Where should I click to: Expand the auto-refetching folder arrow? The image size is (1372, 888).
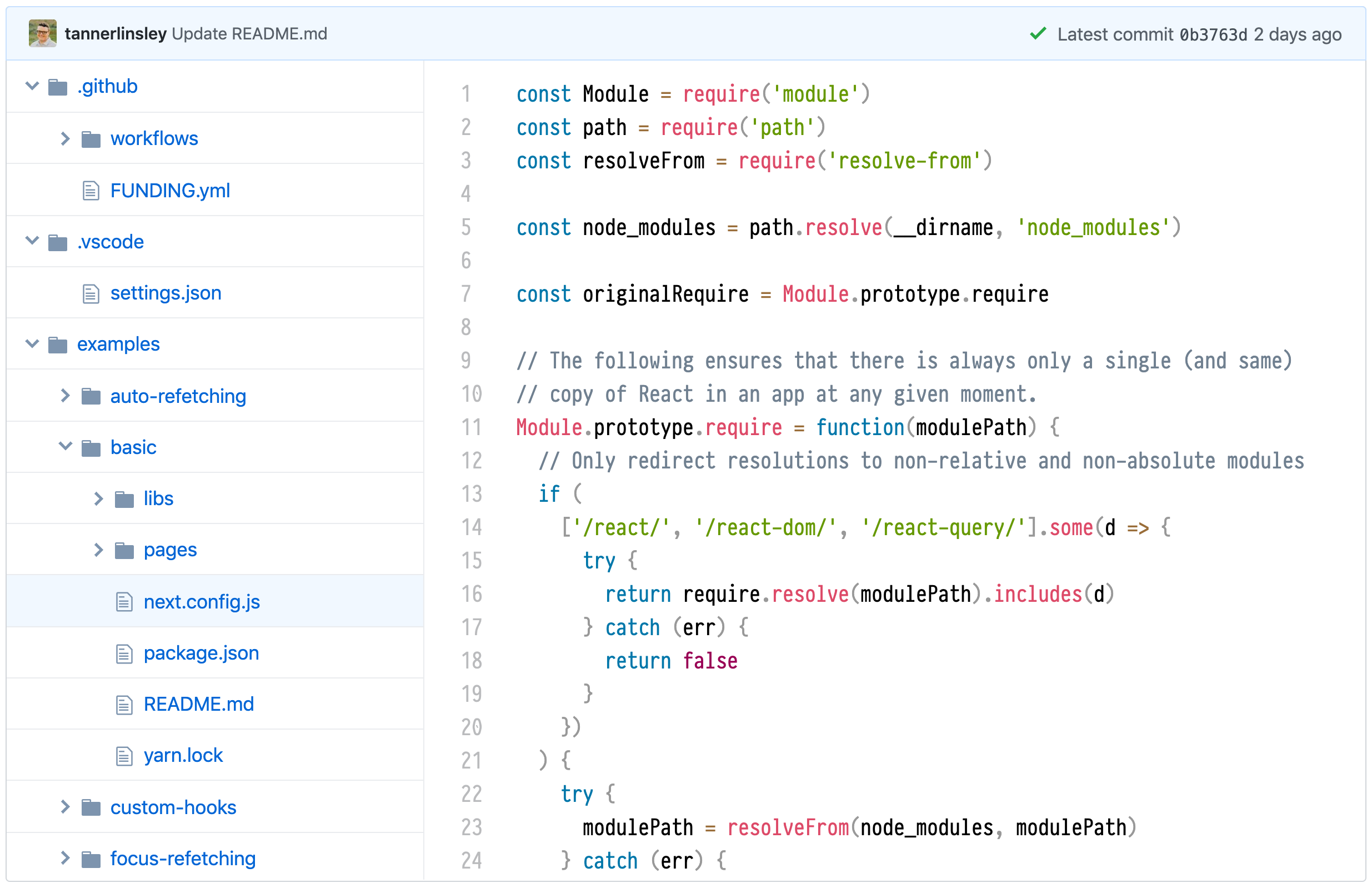pos(65,396)
